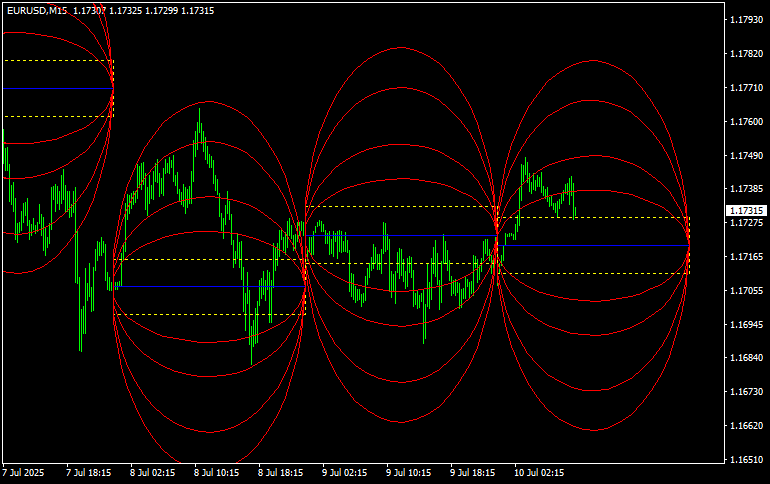Screen dimensions: 770x484
Task: Click the EURUSD,M15 chart title text
Action: click(37, 11)
